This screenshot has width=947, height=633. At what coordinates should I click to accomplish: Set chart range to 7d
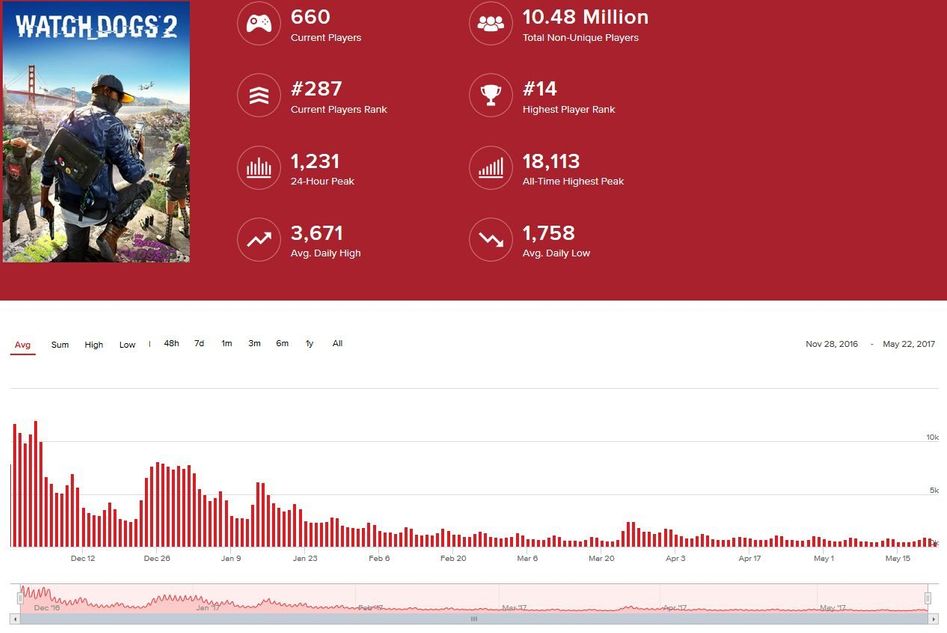[x=199, y=343]
